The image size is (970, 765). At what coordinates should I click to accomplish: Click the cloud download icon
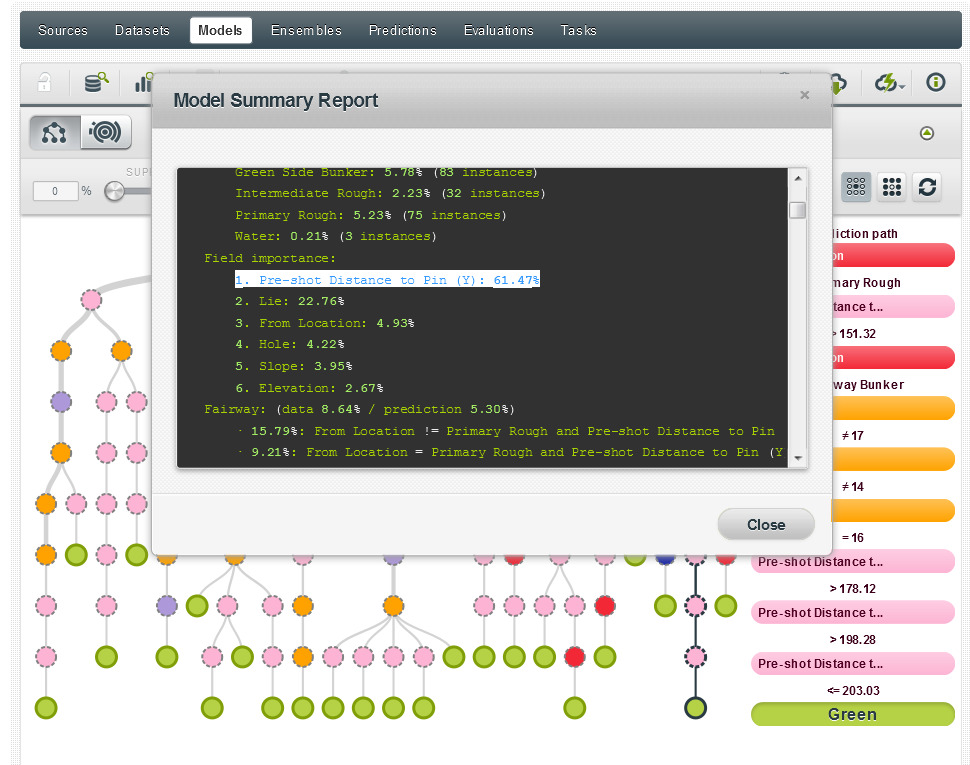(840, 84)
